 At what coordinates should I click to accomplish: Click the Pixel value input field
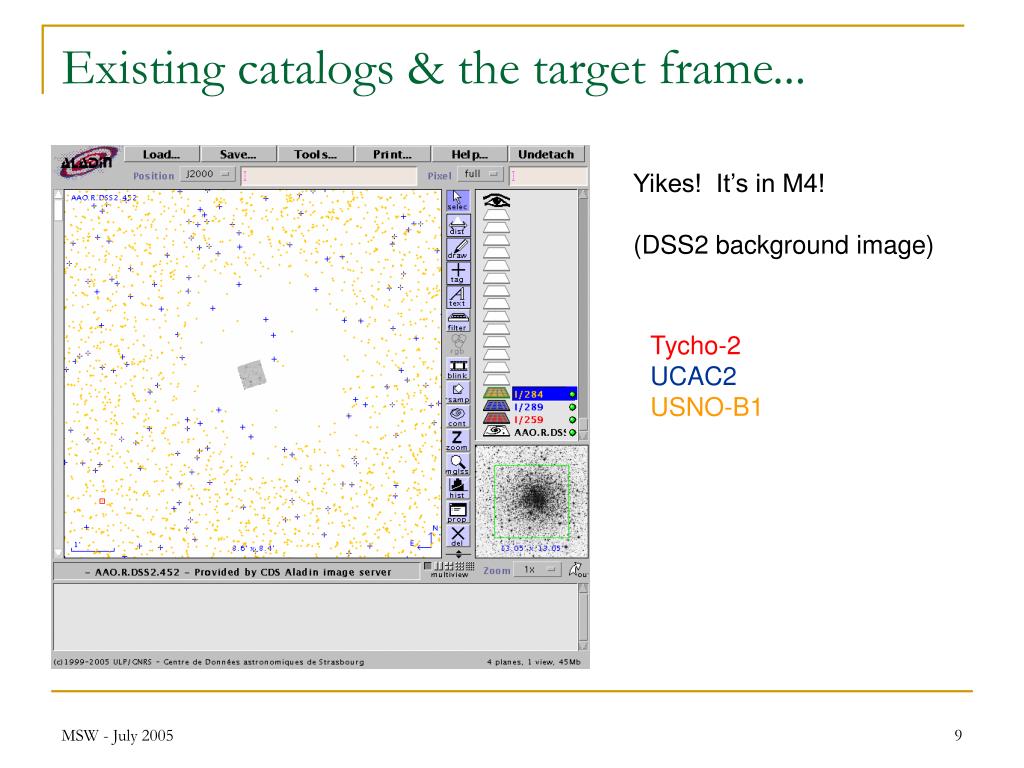click(x=549, y=176)
